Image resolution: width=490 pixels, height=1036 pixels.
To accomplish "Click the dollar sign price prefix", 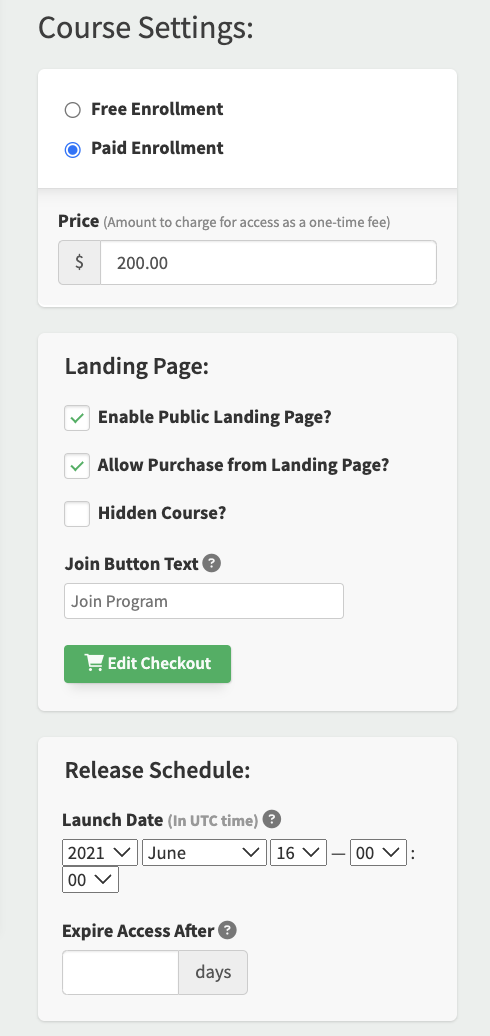I will tap(79, 262).
